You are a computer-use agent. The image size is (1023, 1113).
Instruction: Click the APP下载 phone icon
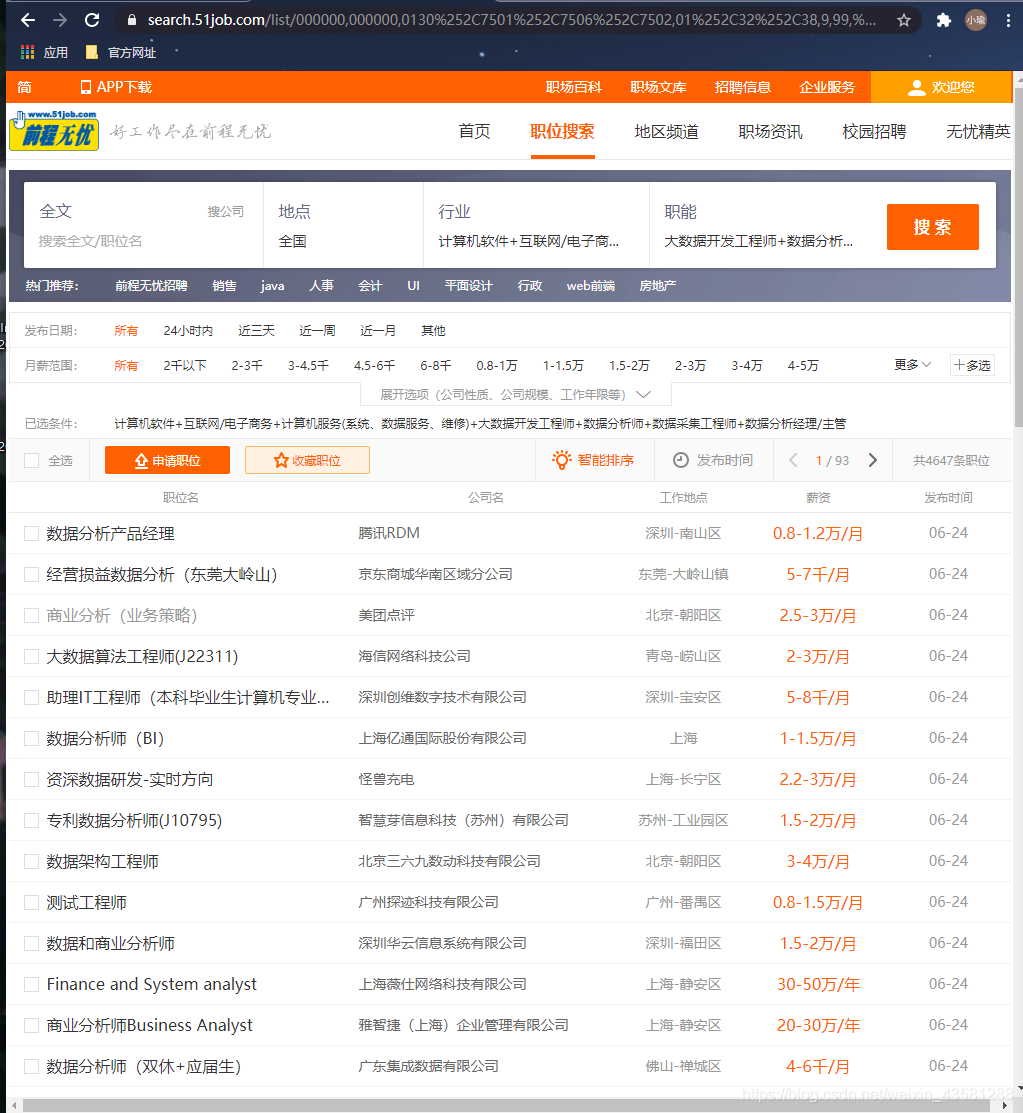coord(85,87)
